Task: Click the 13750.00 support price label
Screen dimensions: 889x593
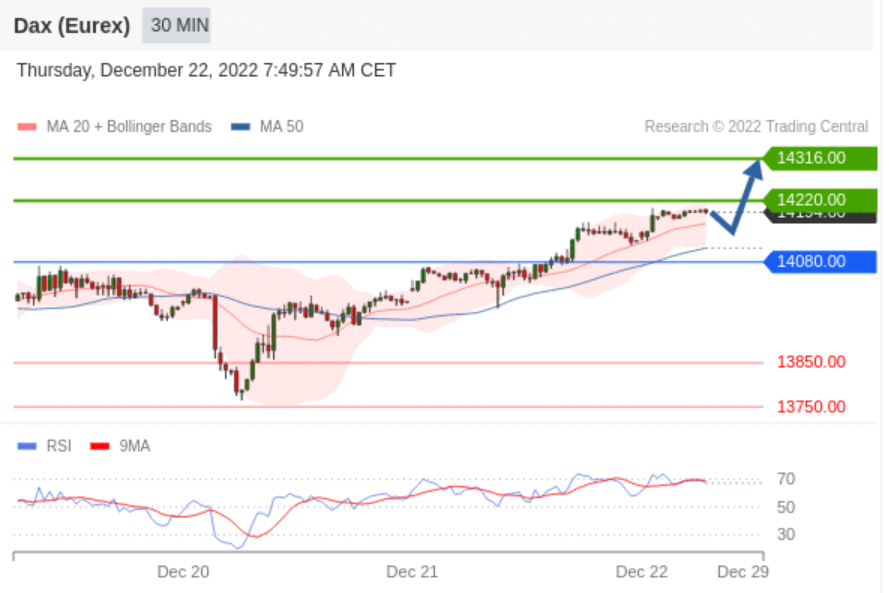Action: (811, 406)
